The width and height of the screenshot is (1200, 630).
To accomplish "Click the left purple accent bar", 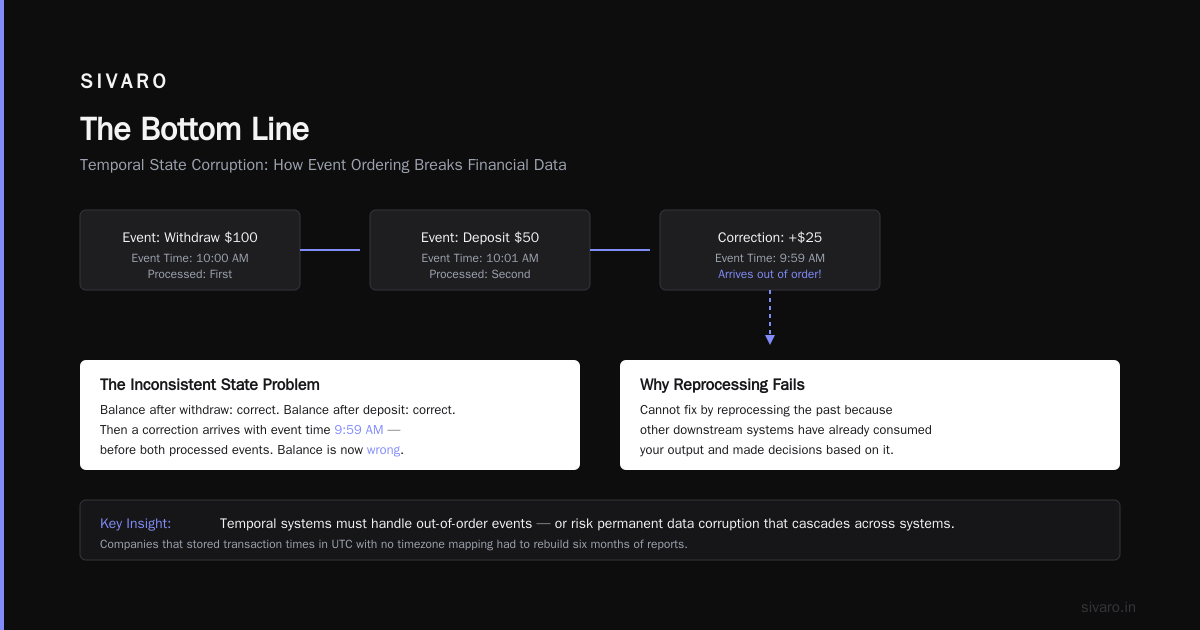I will (x=2, y=315).
